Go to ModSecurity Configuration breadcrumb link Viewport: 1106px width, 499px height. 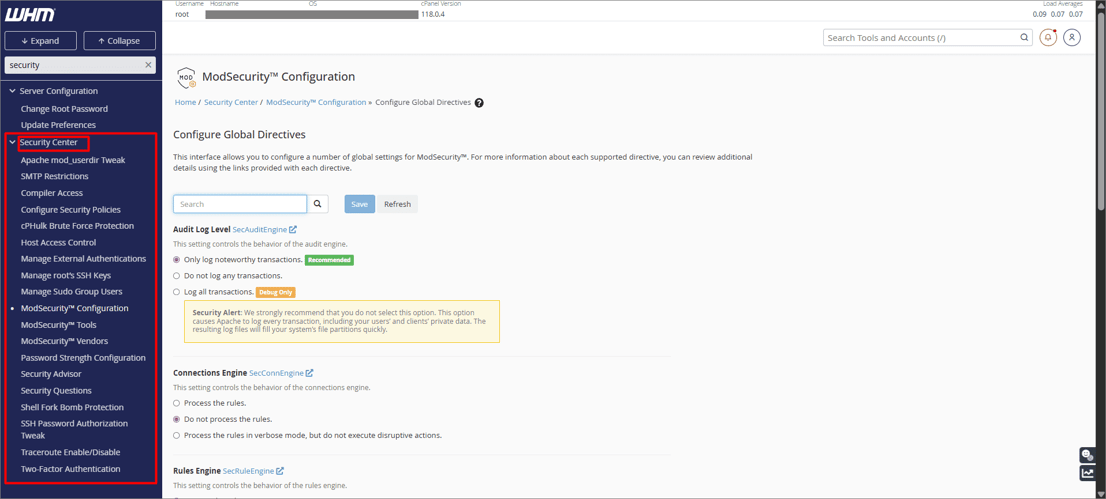(316, 102)
